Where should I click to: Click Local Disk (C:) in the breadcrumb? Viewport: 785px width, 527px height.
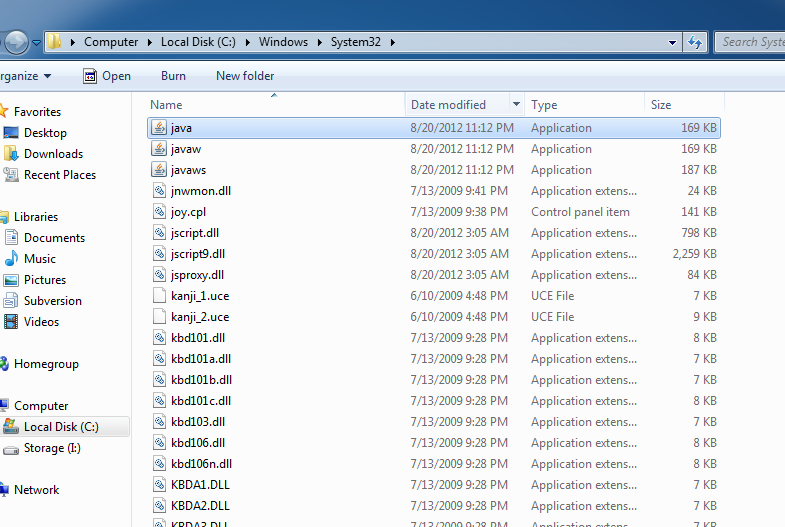pos(198,42)
